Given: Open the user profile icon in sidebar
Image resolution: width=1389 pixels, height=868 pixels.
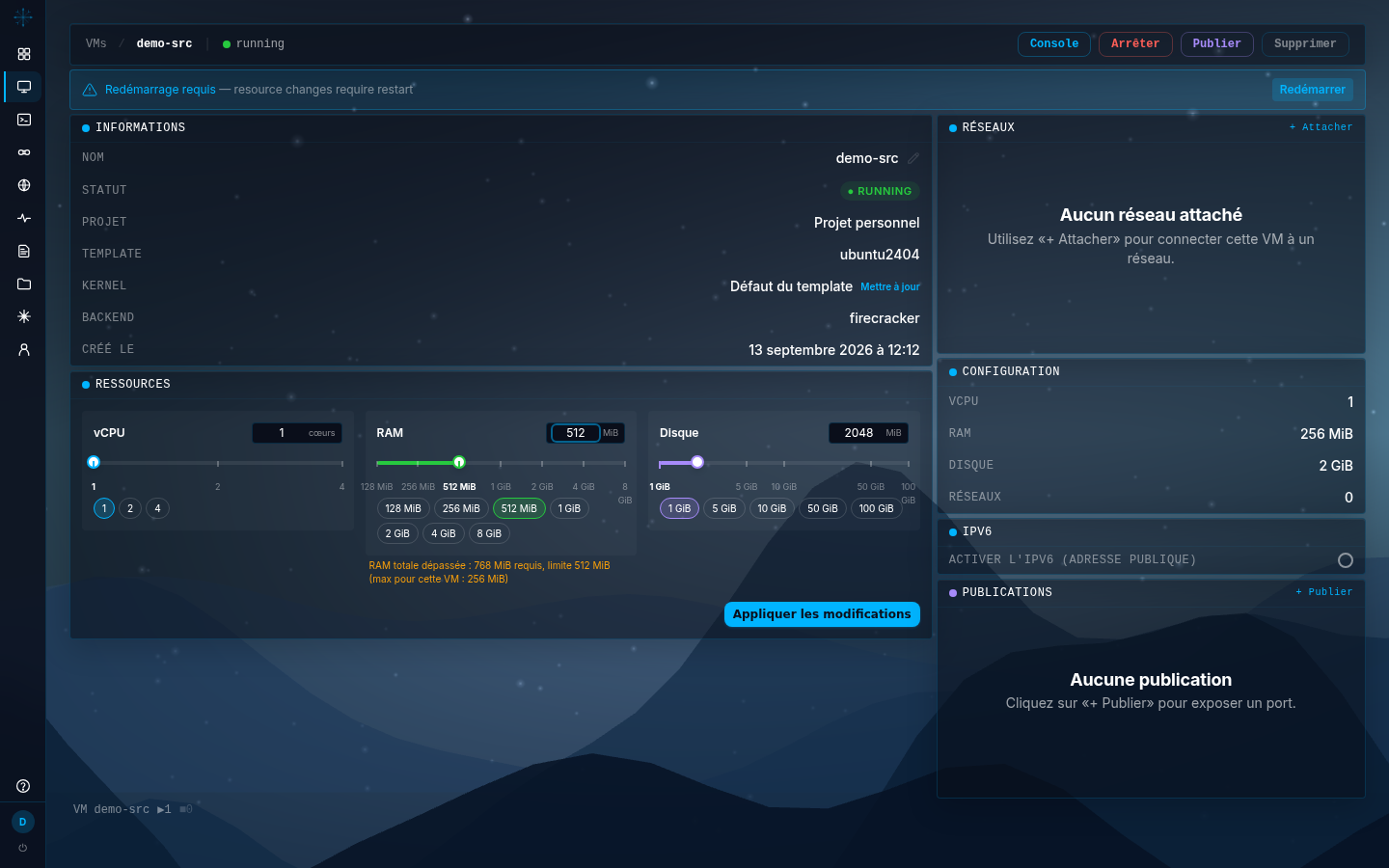Looking at the screenshot, I should click(x=24, y=349).
